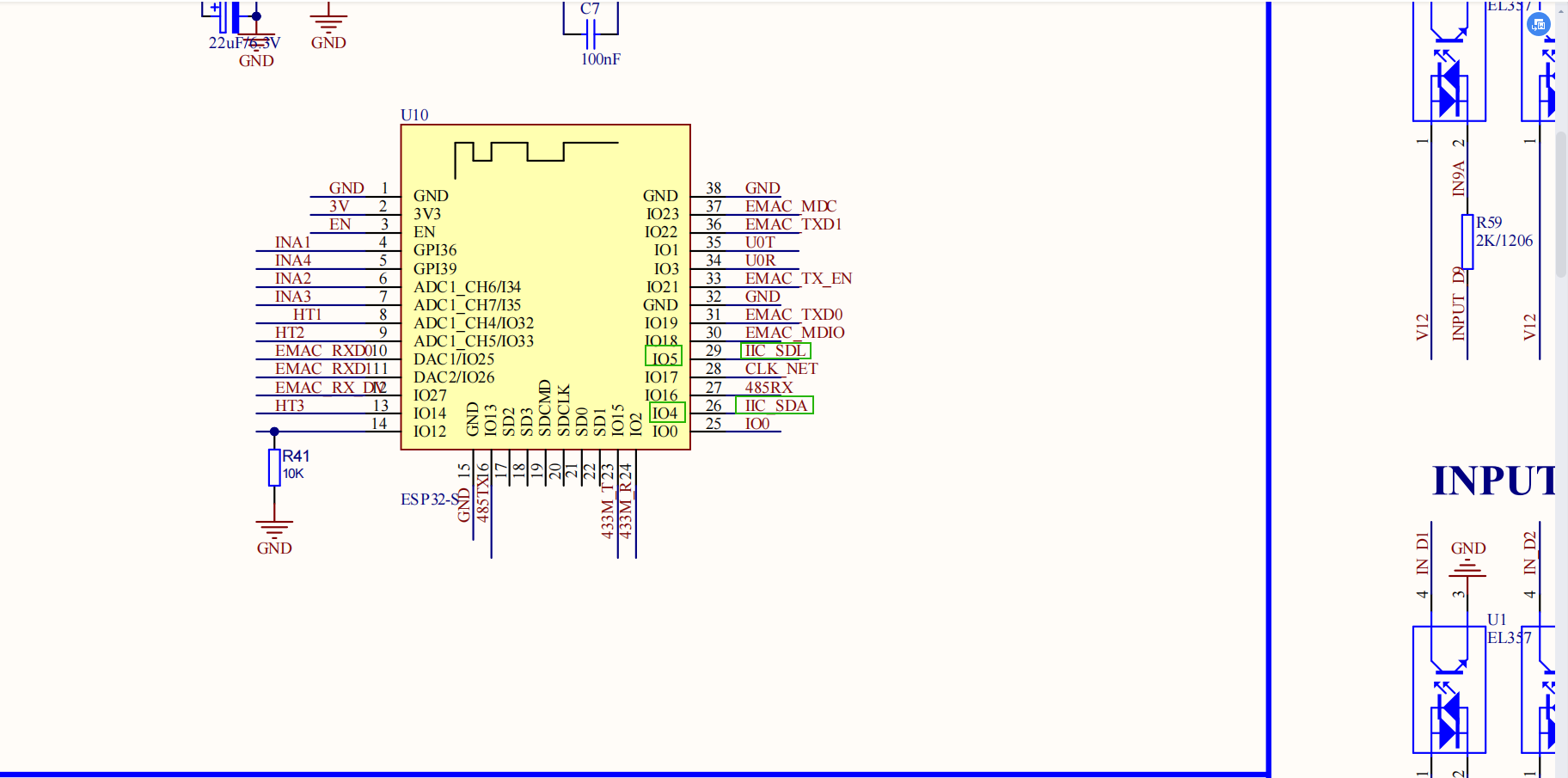Click the 485RX net label
1568x778 pixels.
click(x=769, y=388)
